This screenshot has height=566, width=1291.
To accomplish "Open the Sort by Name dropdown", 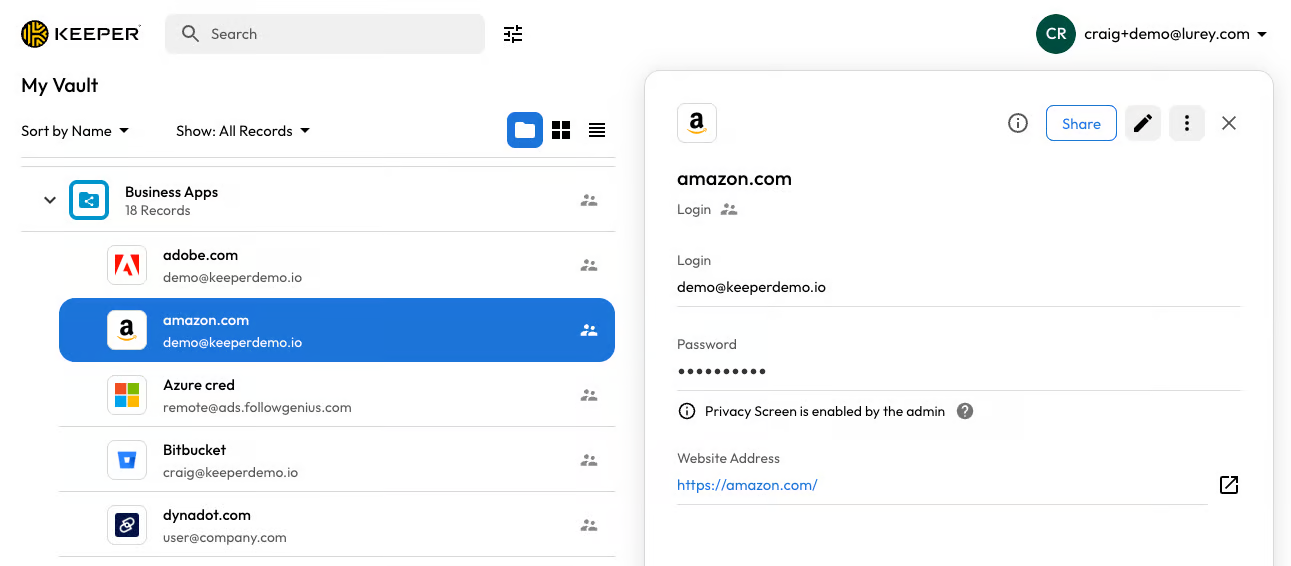I will coord(75,131).
